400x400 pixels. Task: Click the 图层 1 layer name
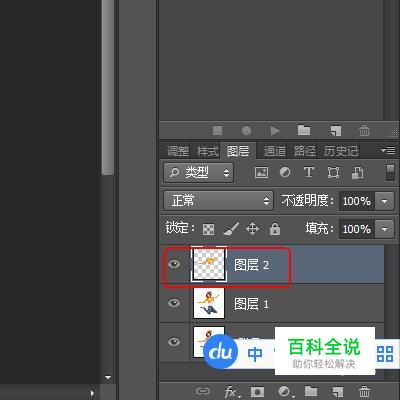(x=251, y=304)
